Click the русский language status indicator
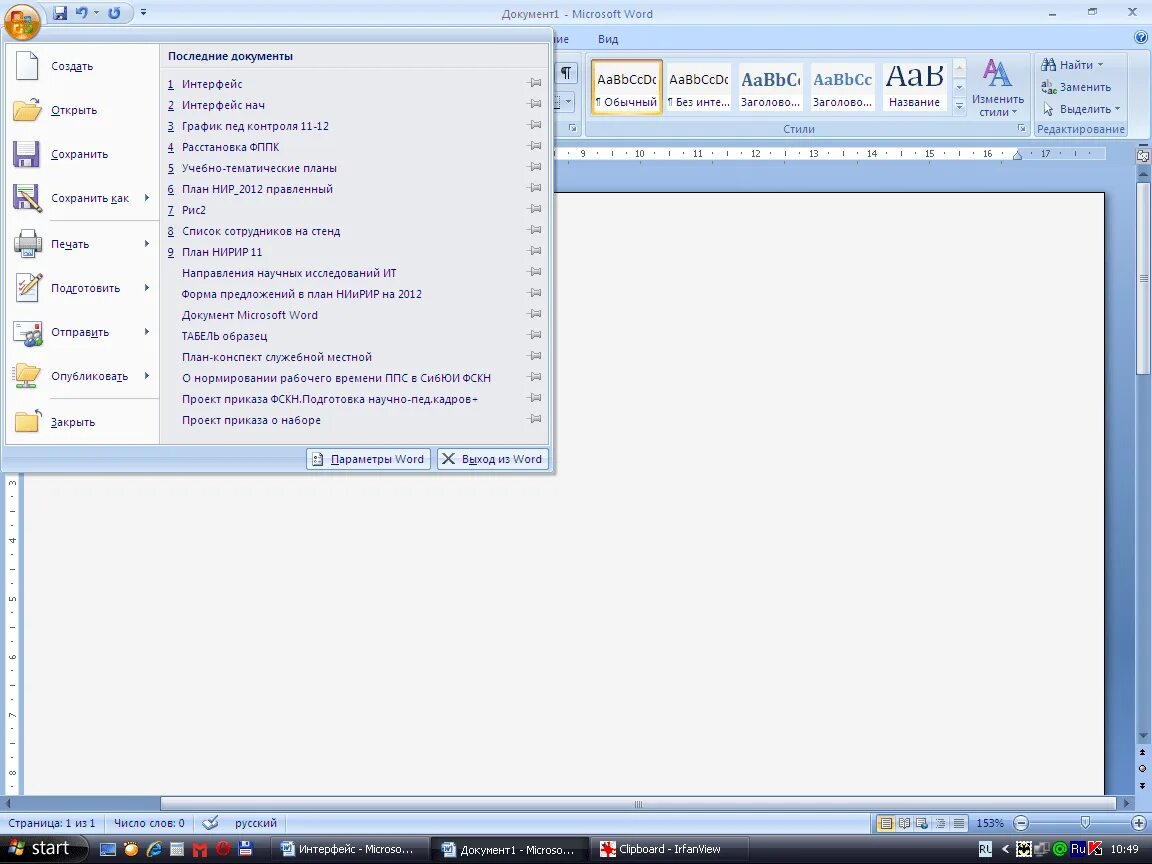This screenshot has height=864, width=1152. pyautogui.click(x=256, y=823)
